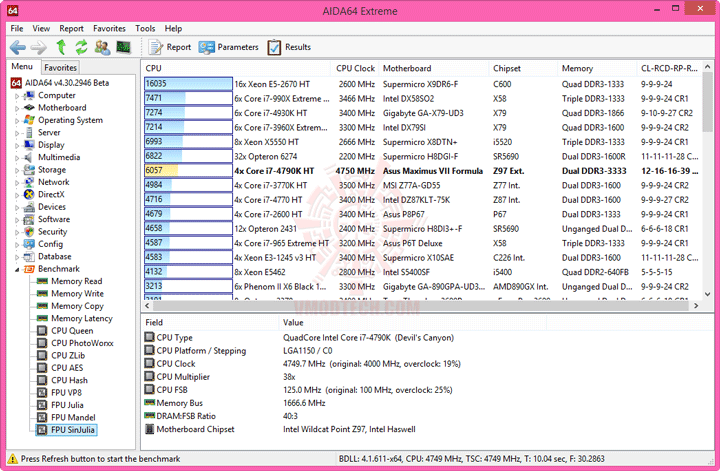Select FPU Mandel benchmark
Viewport: 720px width, 471px height.
pyautogui.click(x=73, y=418)
